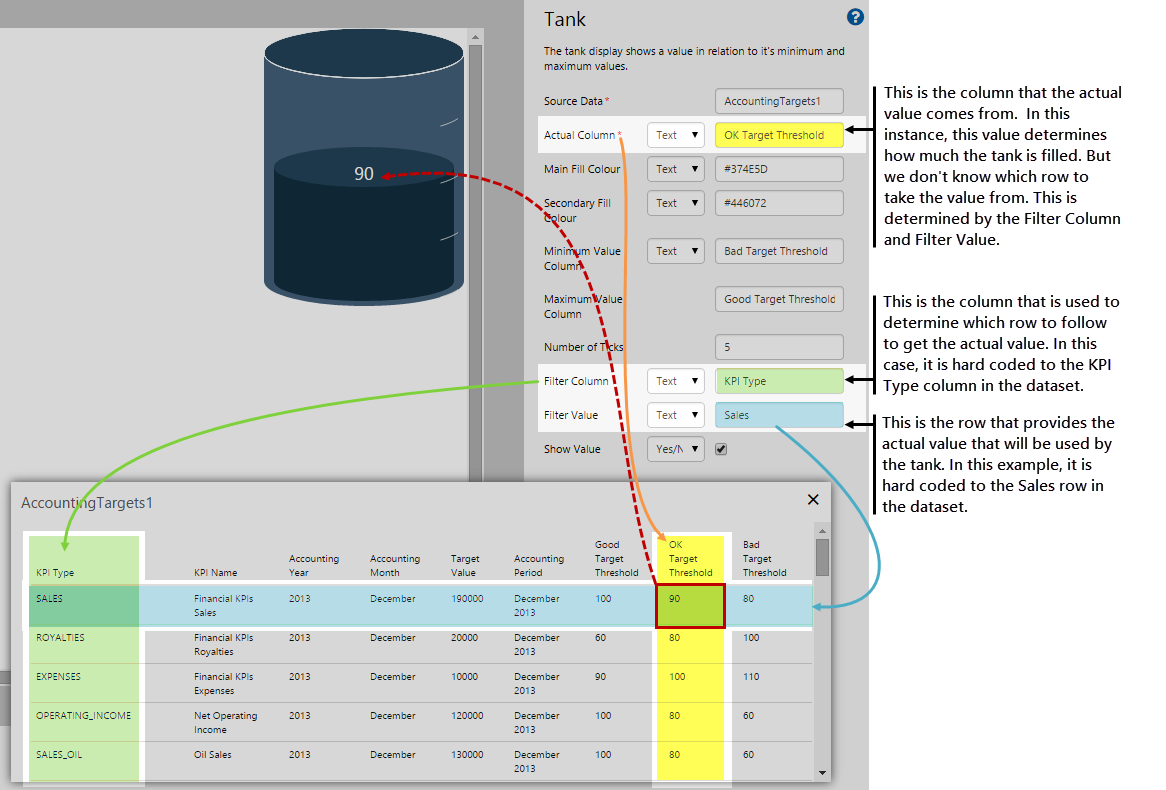Select the Filter Value field containing Sales
Image resolution: width=1166 pixels, height=790 pixels.
tap(779, 415)
